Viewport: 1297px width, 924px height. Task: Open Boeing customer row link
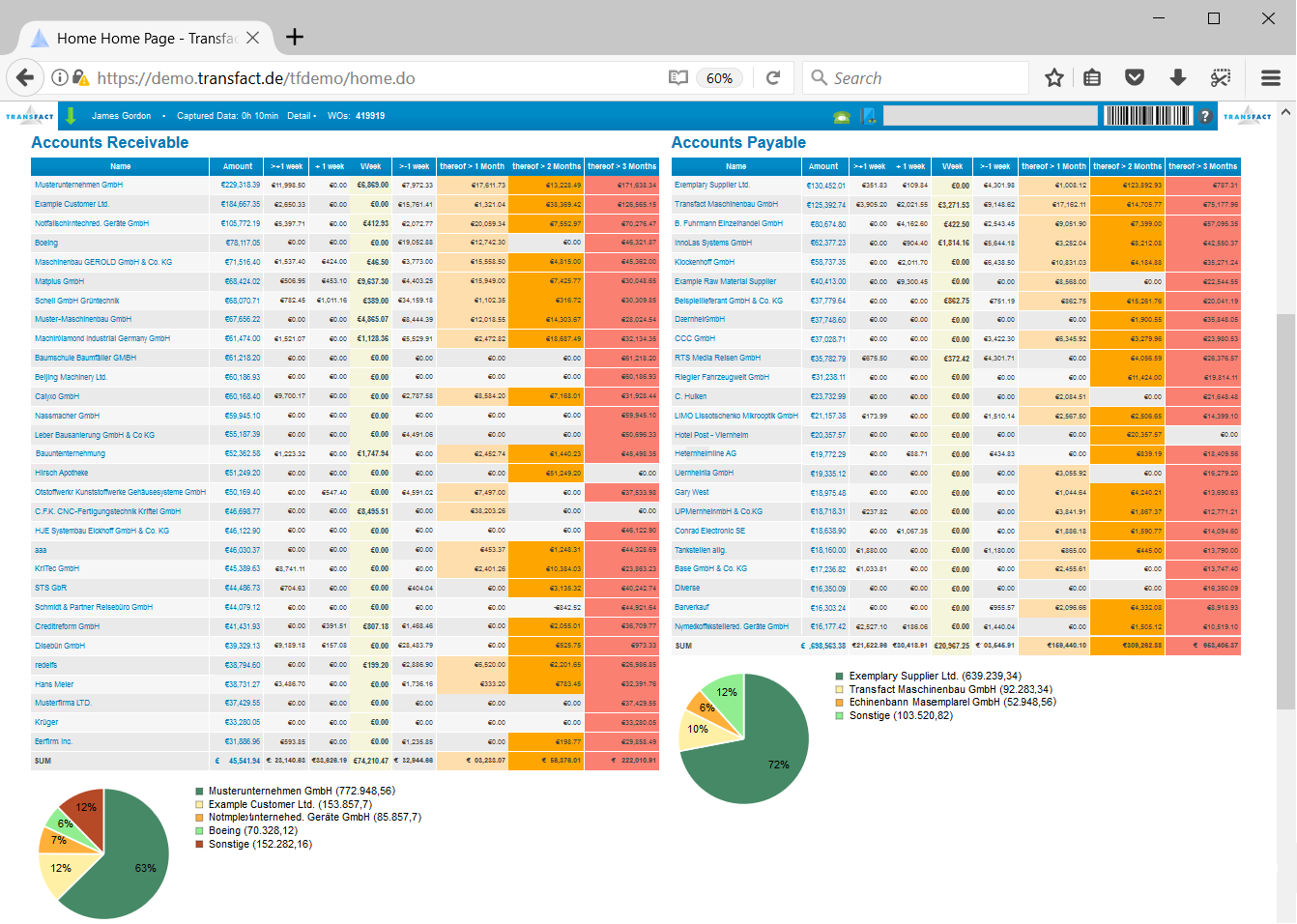coord(46,243)
